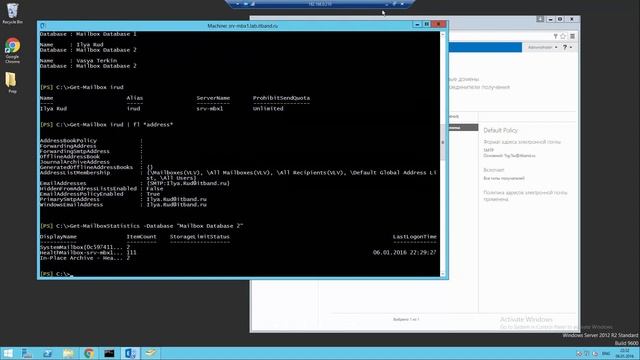
Task: Click the speaker icon in system tray
Action: [x=595, y=353]
